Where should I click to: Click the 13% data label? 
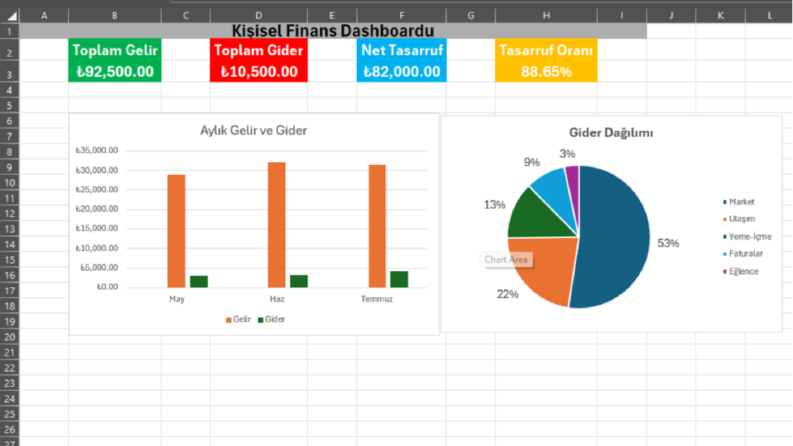(495, 205)
